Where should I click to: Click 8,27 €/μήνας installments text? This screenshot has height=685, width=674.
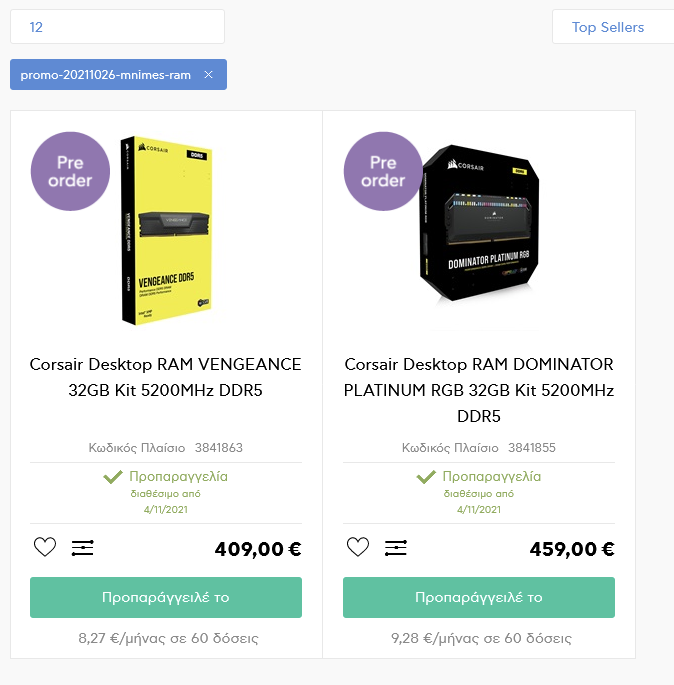coord(168,638)
